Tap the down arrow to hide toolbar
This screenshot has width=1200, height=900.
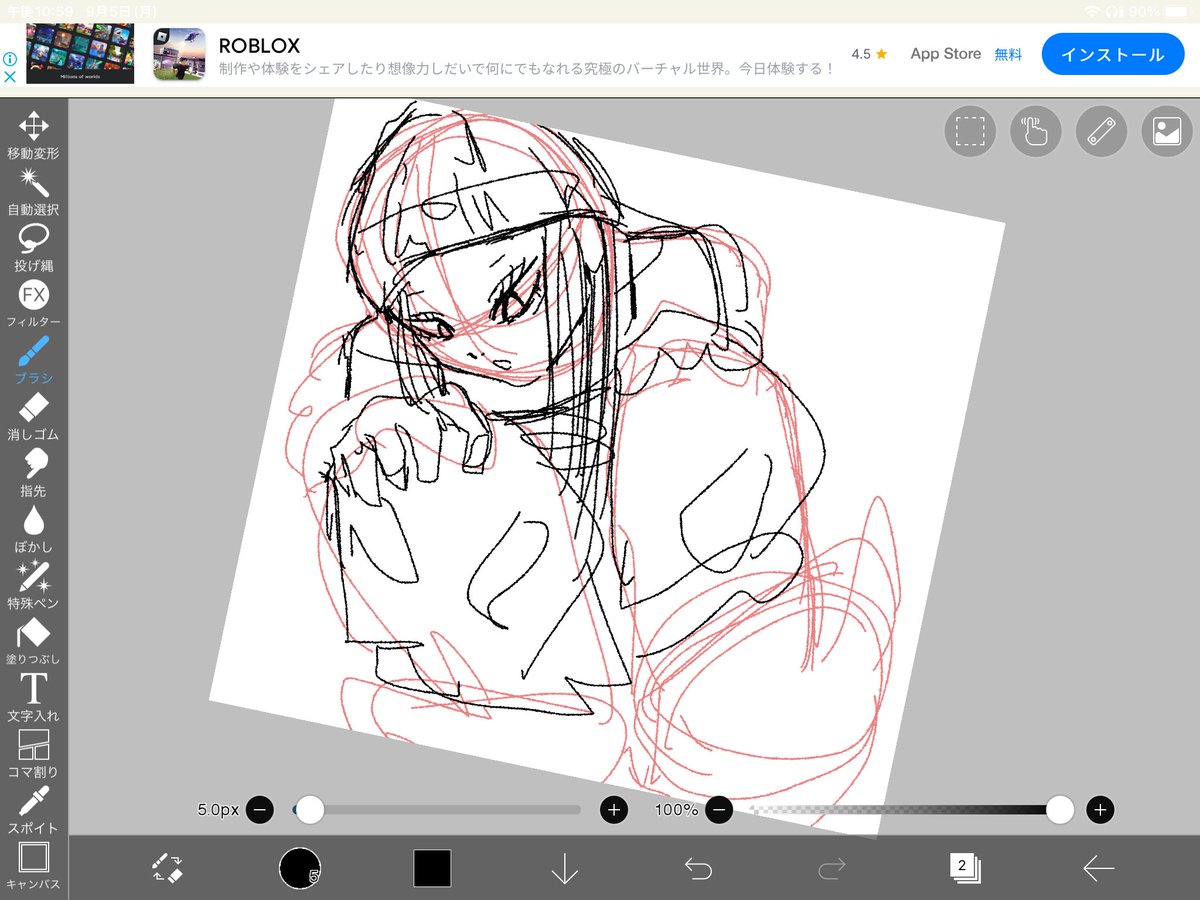(x=565, y=868)
